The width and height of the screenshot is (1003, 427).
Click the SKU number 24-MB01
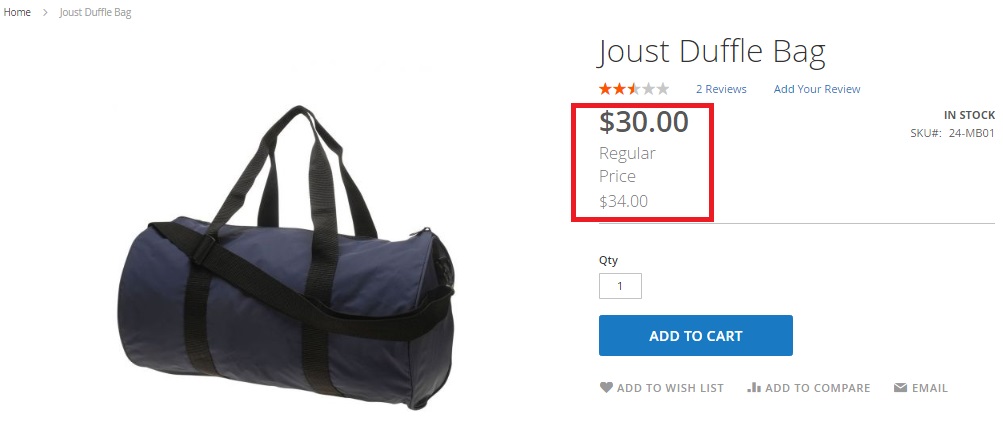pos(972,134)
